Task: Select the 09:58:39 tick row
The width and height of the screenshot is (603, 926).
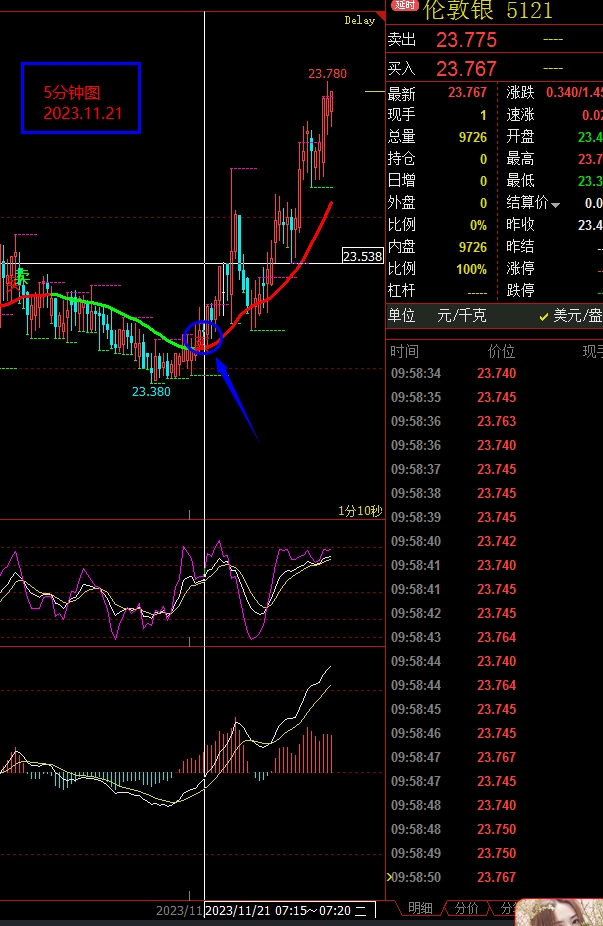Action: pyautogui.click(x=494, y=517)
